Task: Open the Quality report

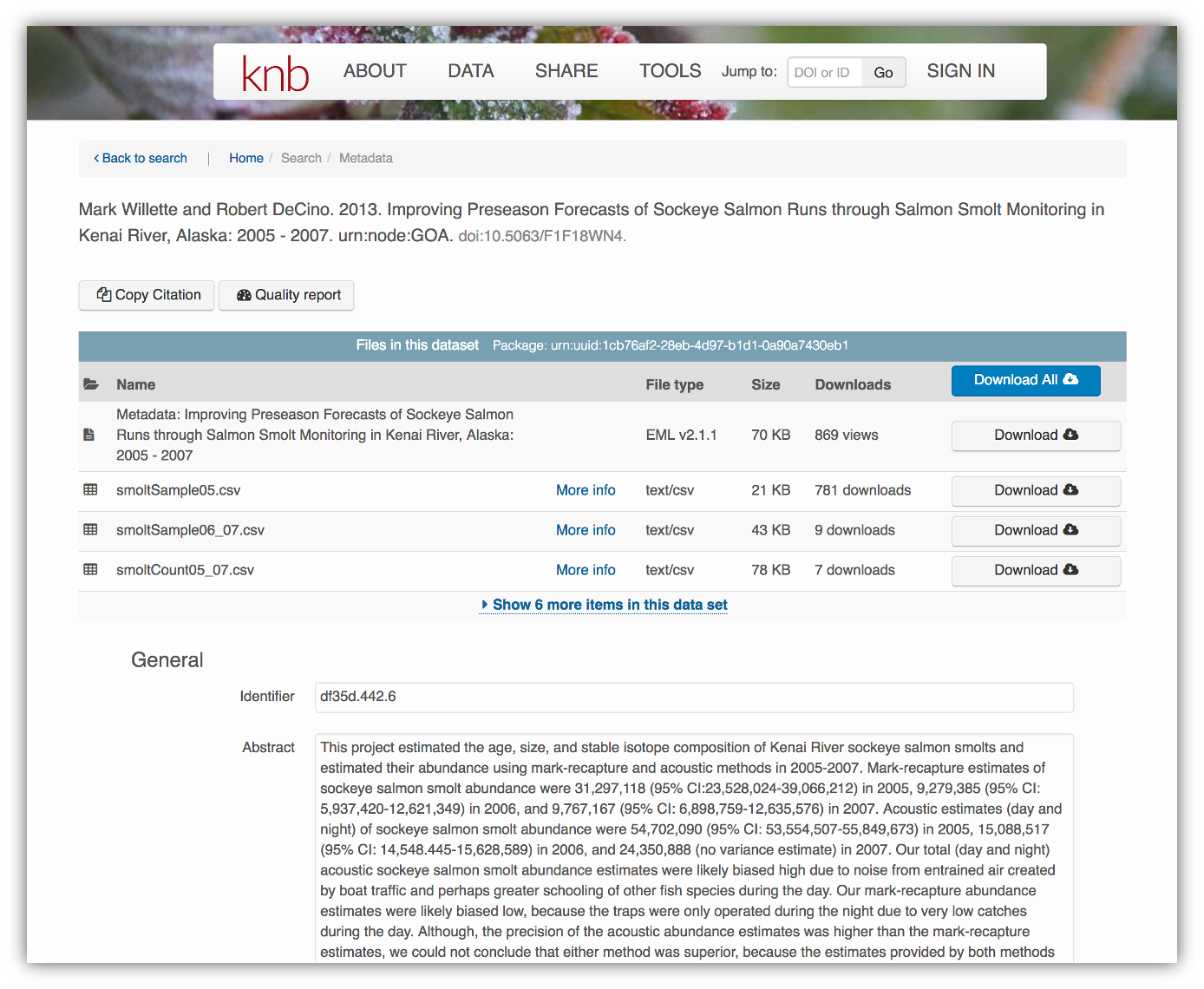Action: coord(286,295)
